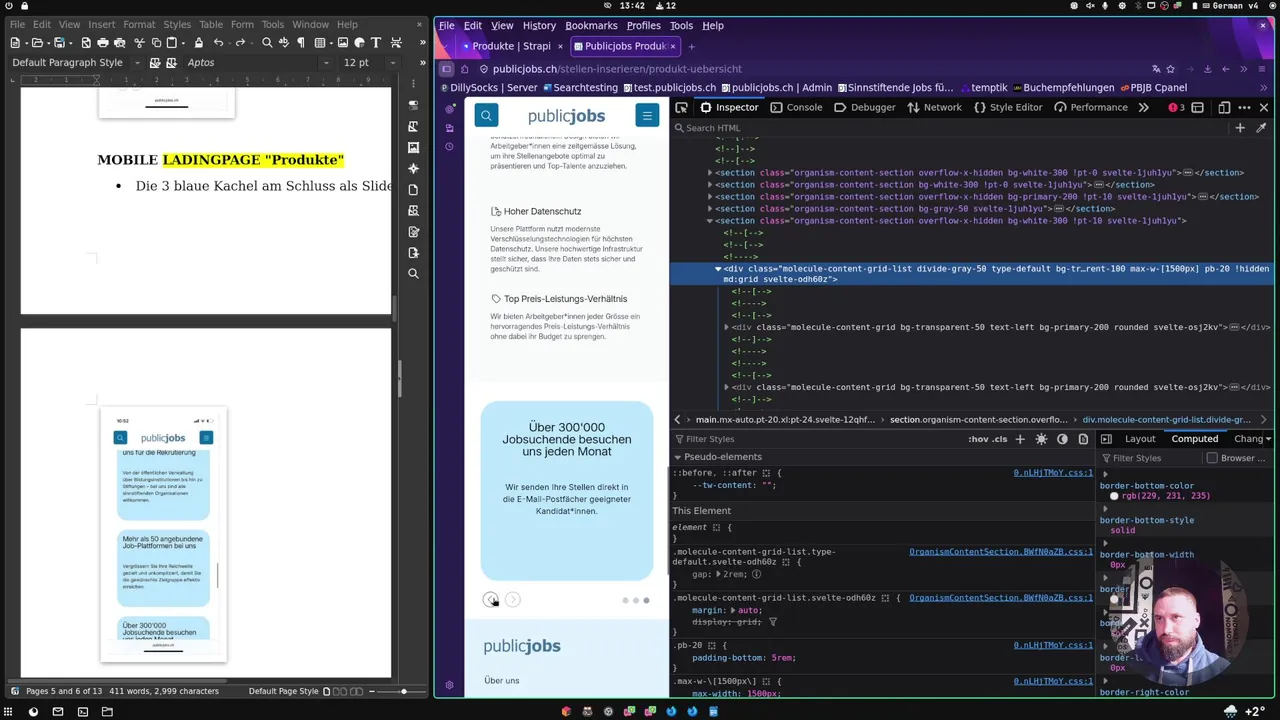Click the red error count badge in DevTools
Image resolution: width=1280 pixels, height=720 pixels.
[x=1177, y=107]
